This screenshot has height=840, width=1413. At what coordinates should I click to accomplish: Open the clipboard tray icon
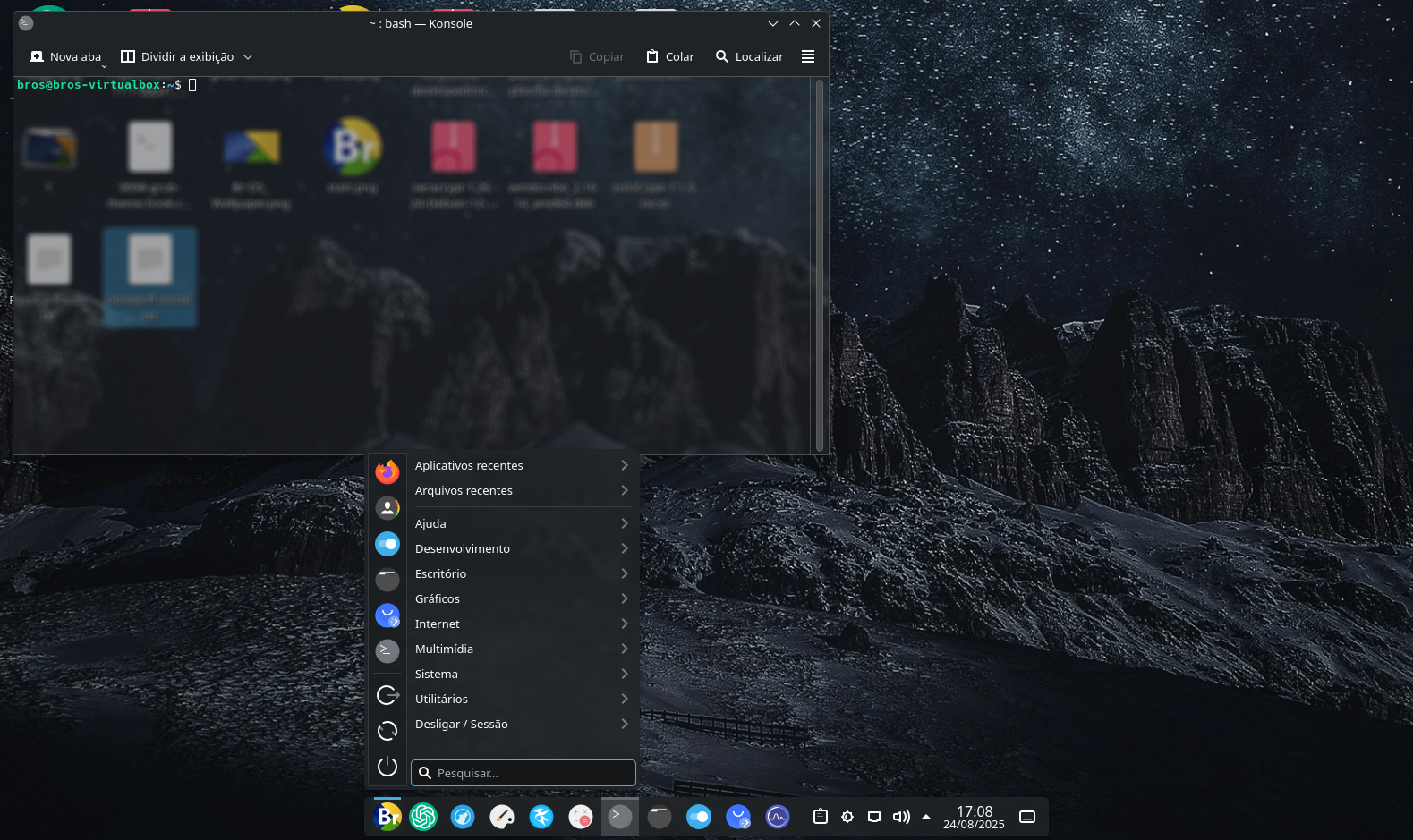pos(820,817)
